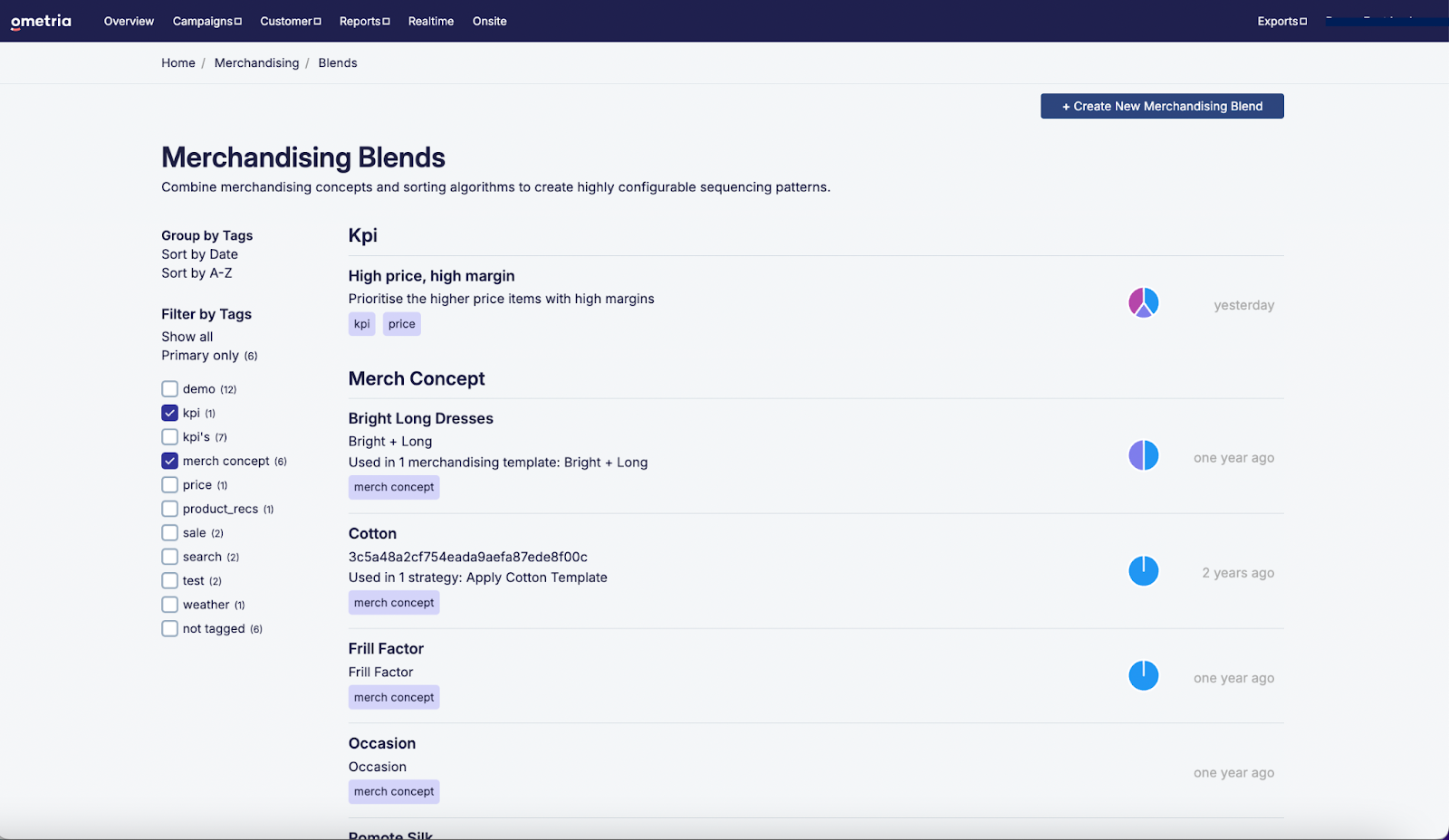Image resolution: width=1449 pixels, height=840 pixels.
Task: Open the Reports dropdown
Action: coord(364,21)
